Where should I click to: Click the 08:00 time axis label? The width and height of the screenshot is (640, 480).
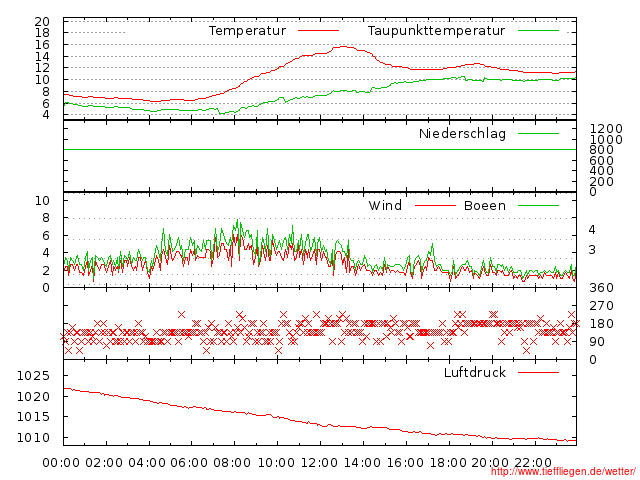click(232, 463)
